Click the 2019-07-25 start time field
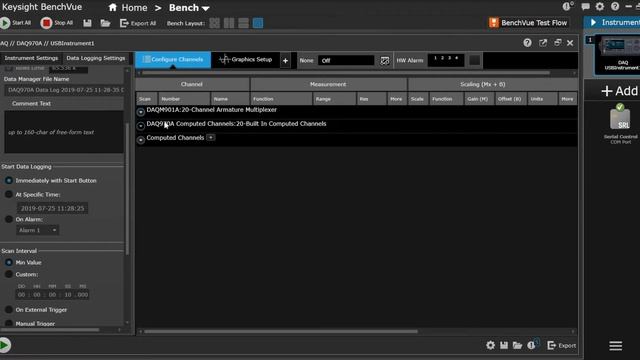The height and width of the screenshot is (360, 640). (52, 208)
